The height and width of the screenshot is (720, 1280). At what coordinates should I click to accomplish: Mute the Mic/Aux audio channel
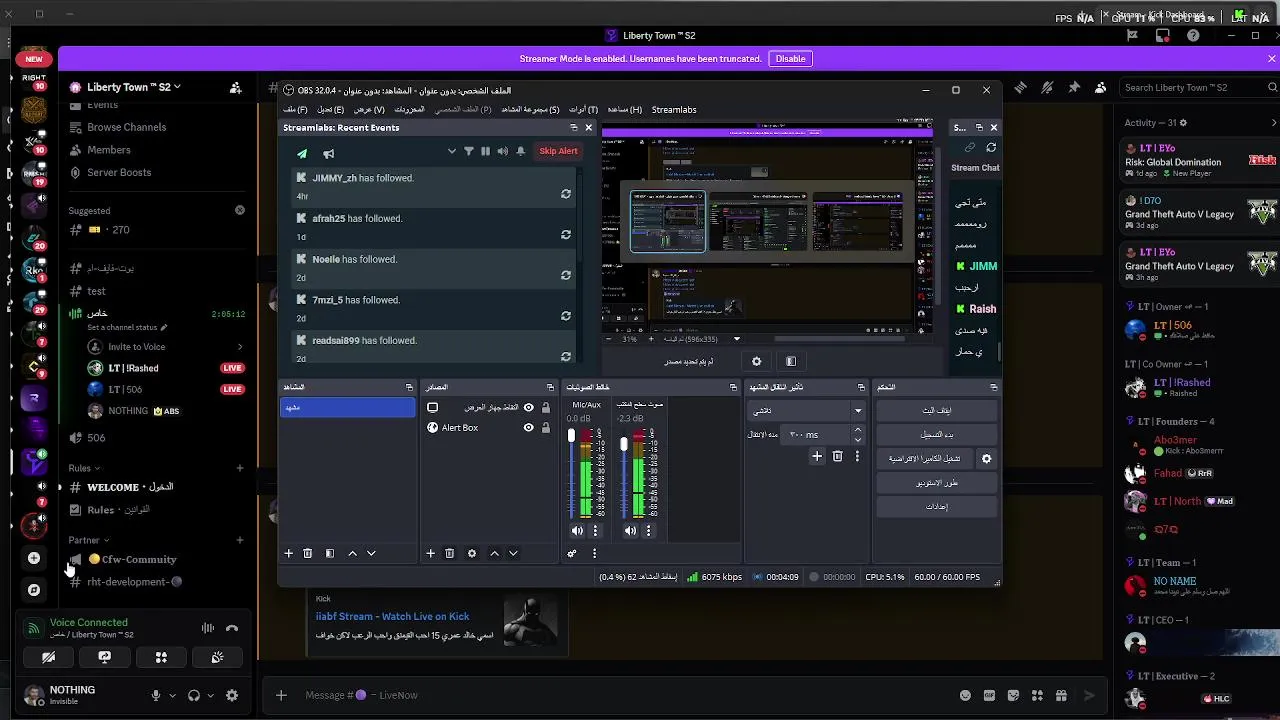click(577, 531)
